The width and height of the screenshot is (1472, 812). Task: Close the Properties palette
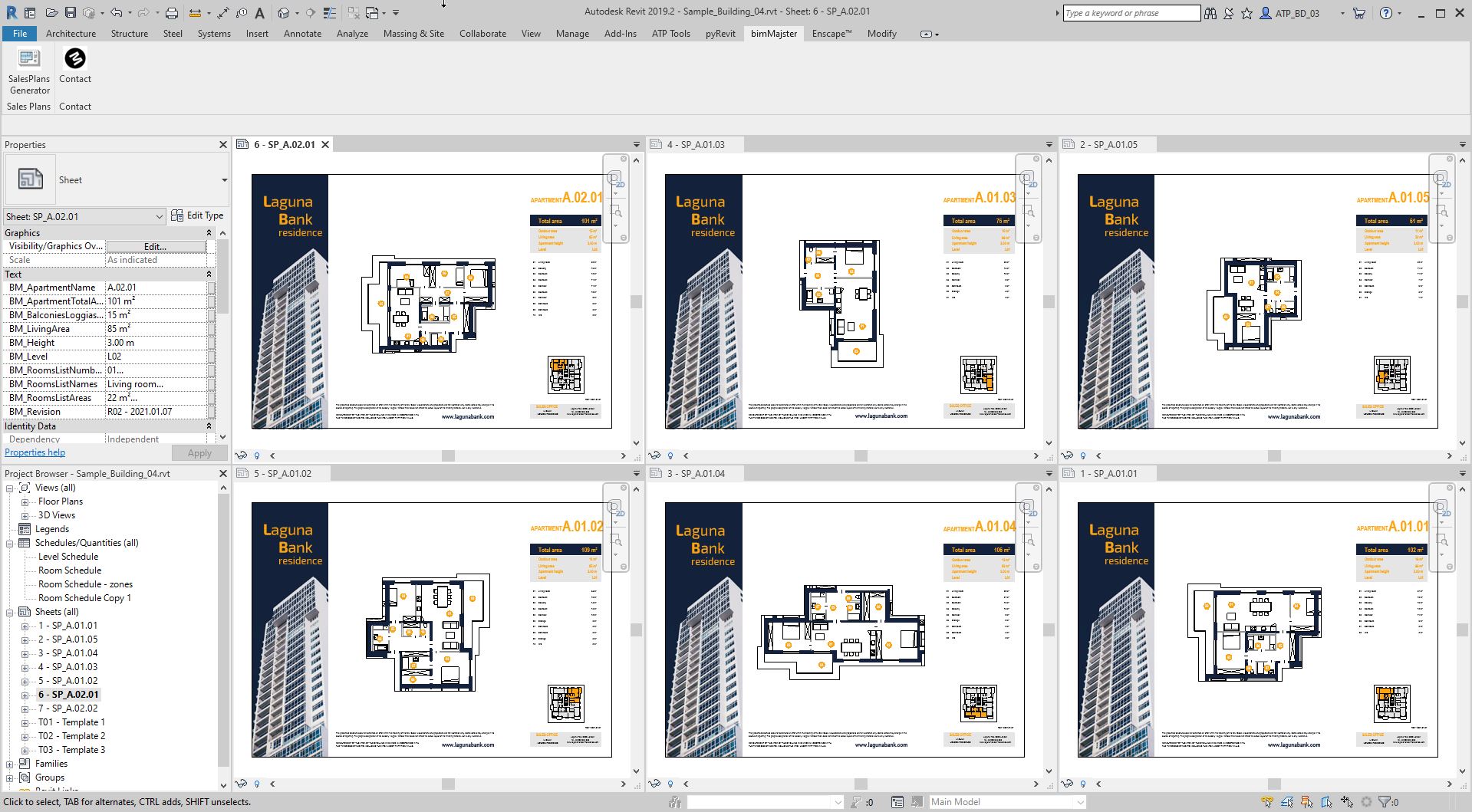pyautogui.click(x=223, y=144)
